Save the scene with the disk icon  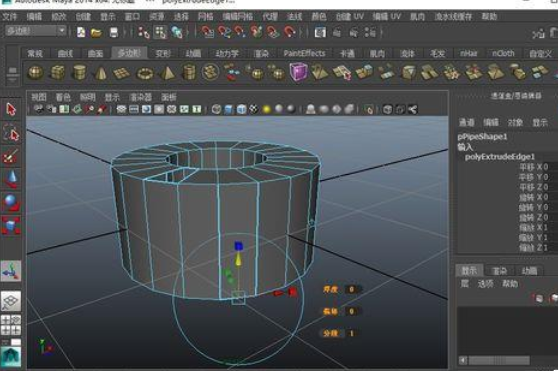click(114, 33)
